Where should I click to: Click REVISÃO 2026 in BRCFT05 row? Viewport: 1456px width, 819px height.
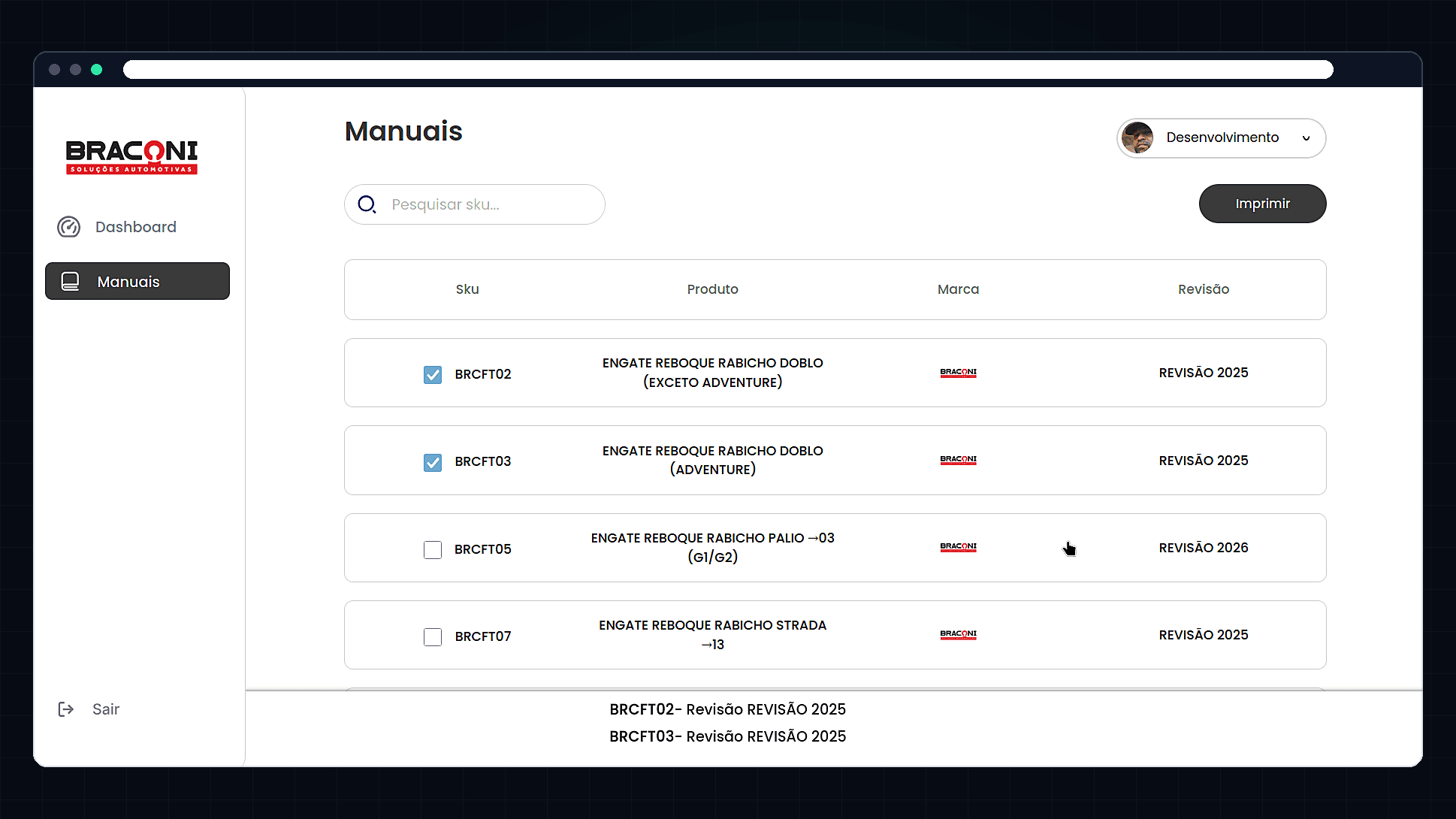coord(1204,548)
